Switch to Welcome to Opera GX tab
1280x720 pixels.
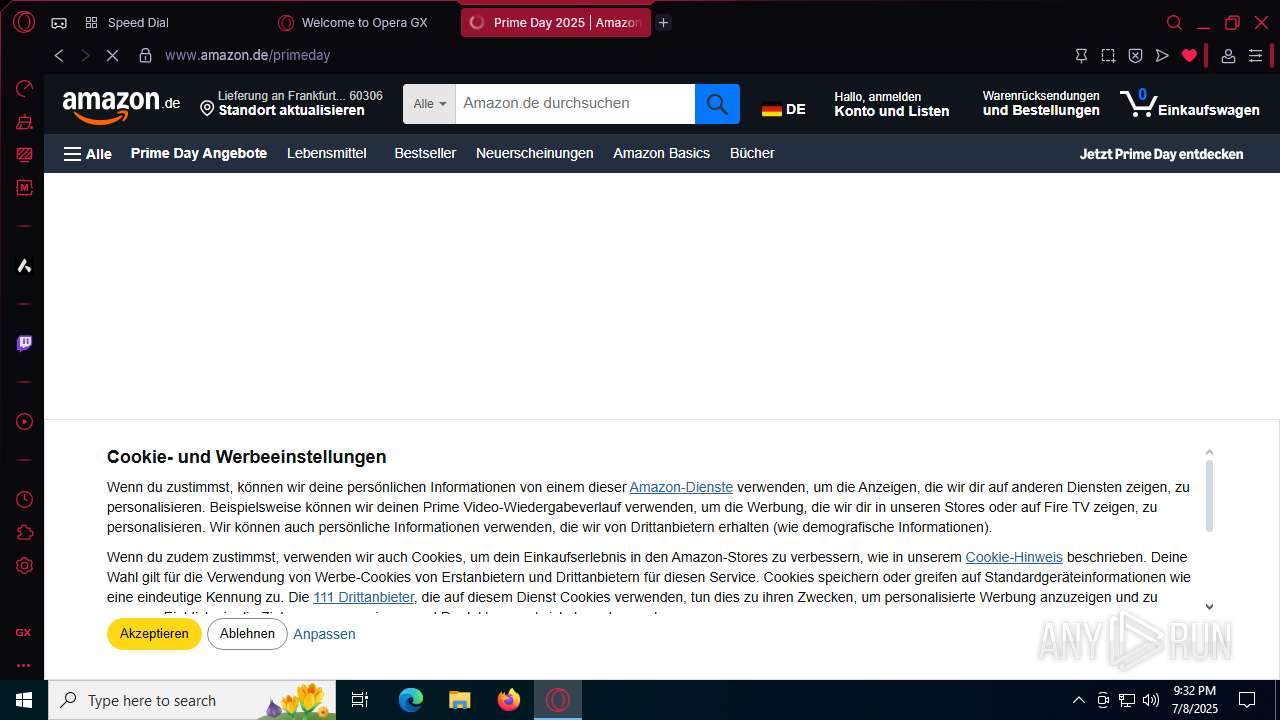353,22
